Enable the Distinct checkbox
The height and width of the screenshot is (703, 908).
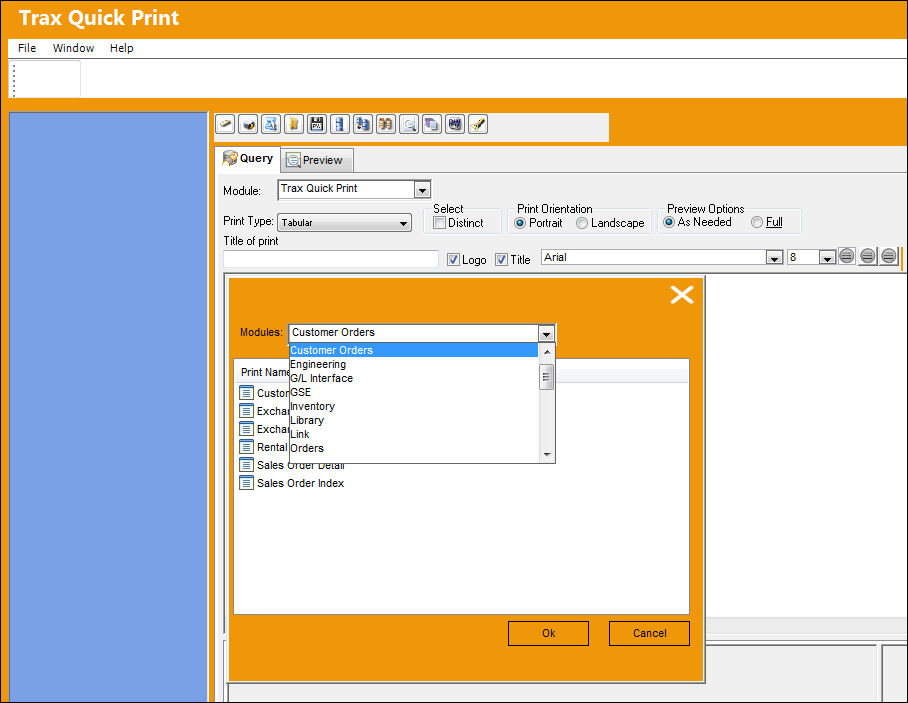440,223
